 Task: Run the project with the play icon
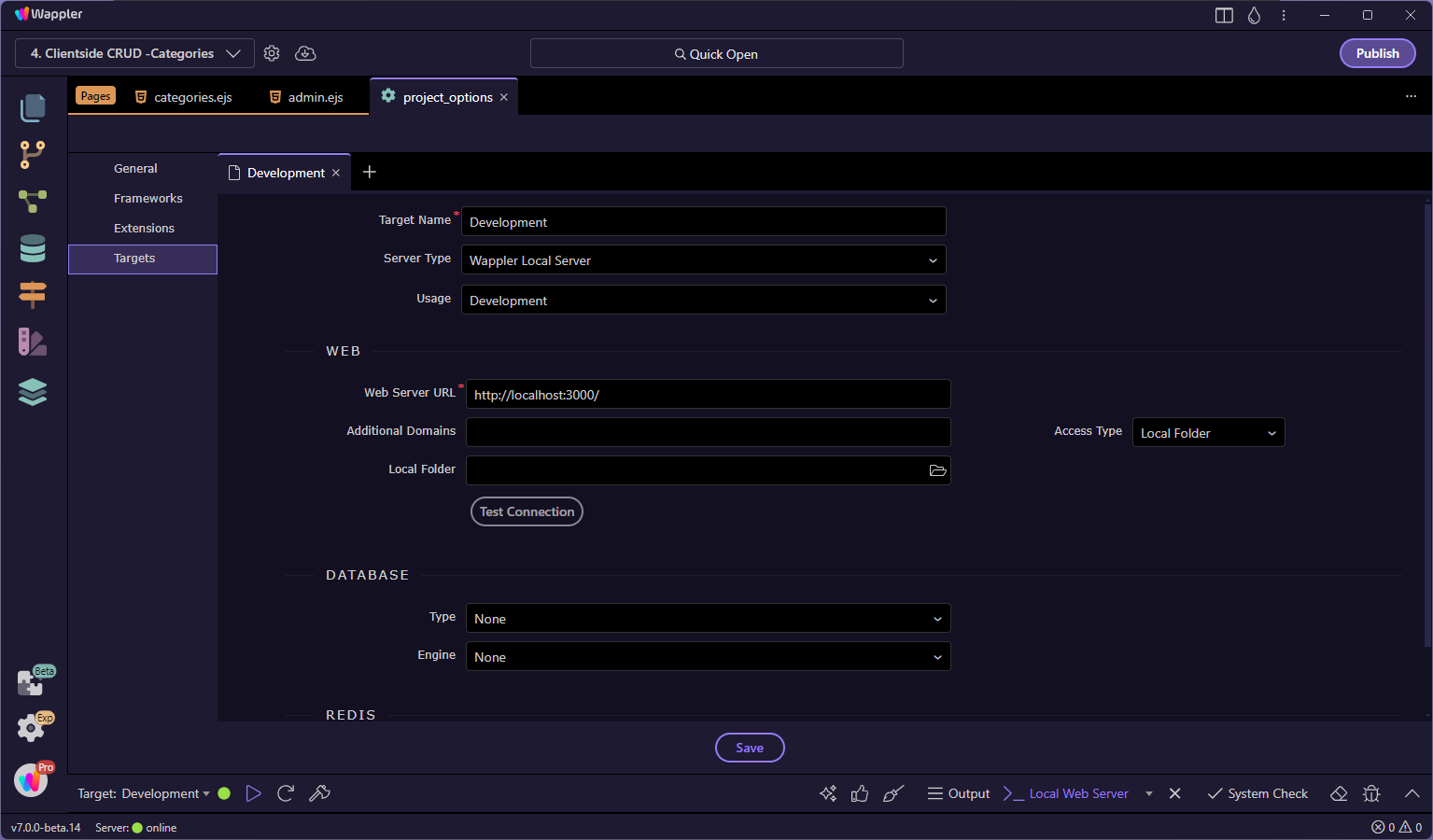click(253, 792)
